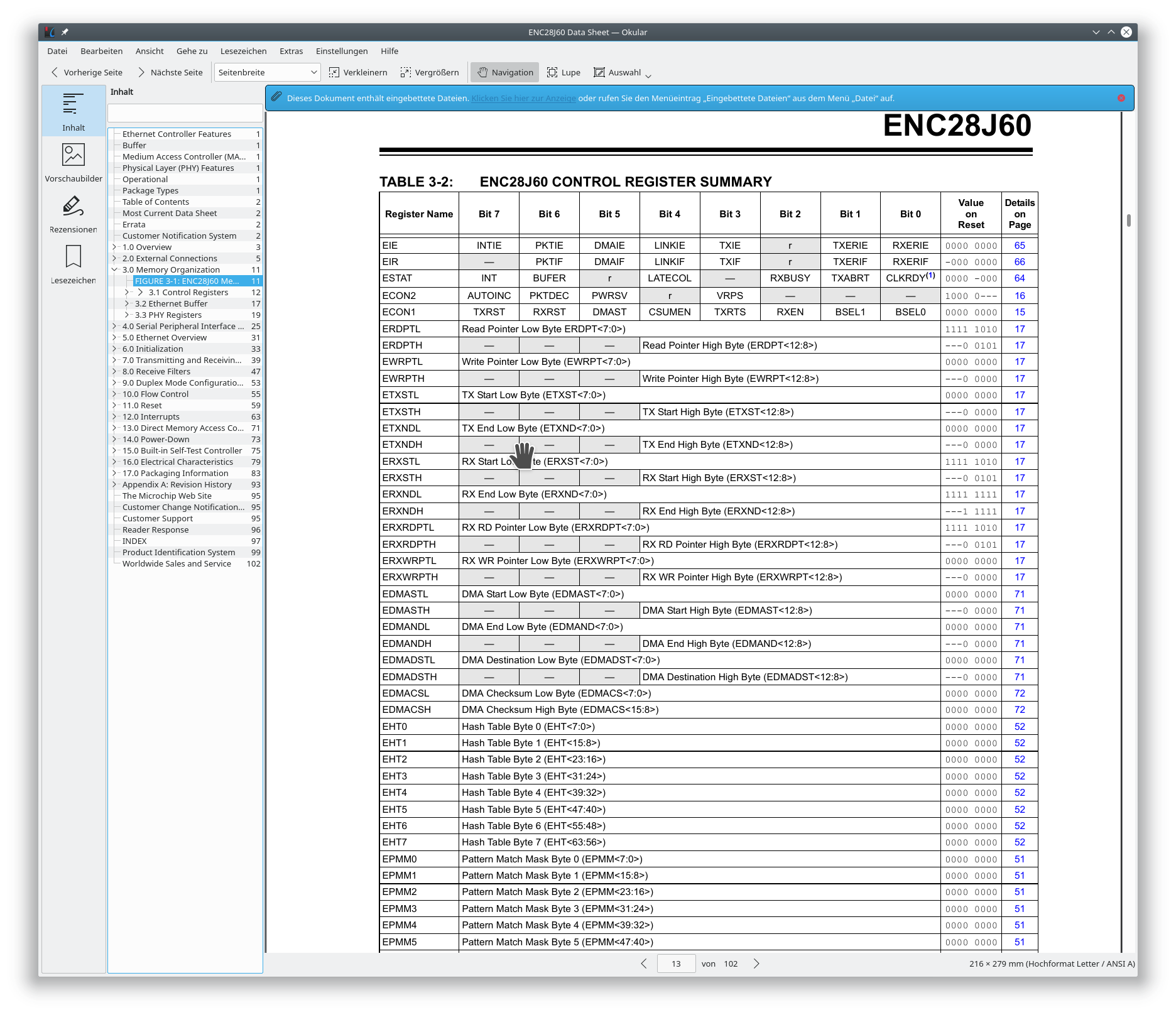1176x1015 pixels.
Task: Open the Auswahl tool dropdown arrow
Action: click(648, 75)
